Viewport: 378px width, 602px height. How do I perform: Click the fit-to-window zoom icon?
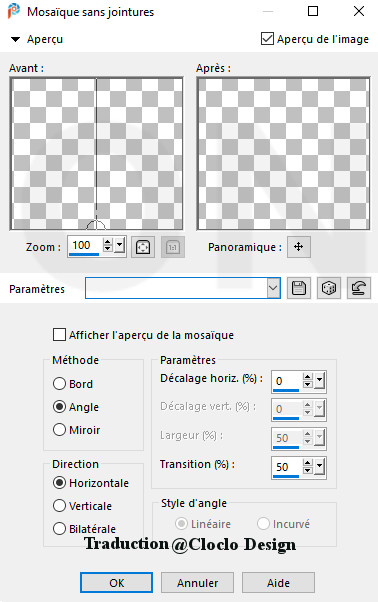[143, 247]
